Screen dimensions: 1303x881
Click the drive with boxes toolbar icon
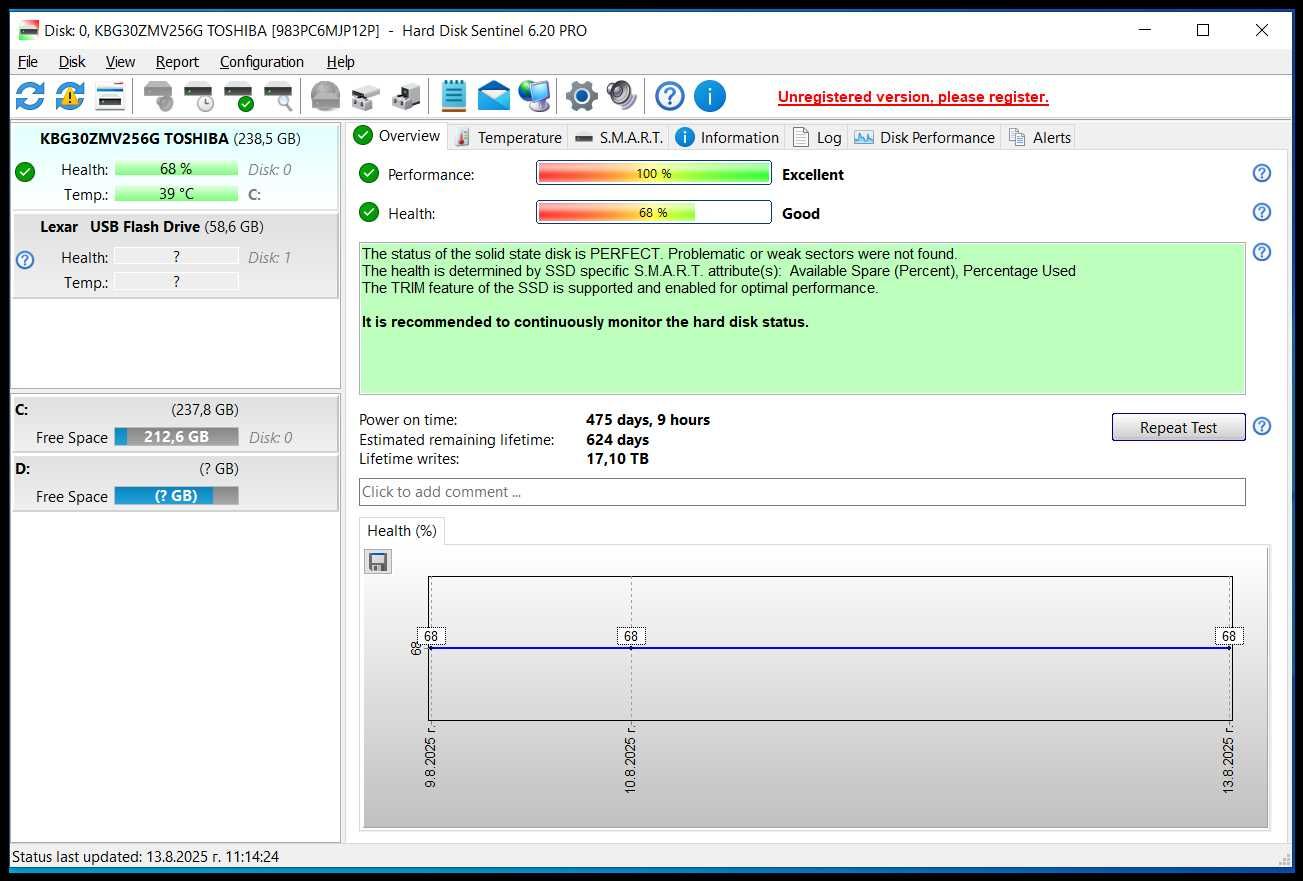pyautogui.click(x=366, y=96)
